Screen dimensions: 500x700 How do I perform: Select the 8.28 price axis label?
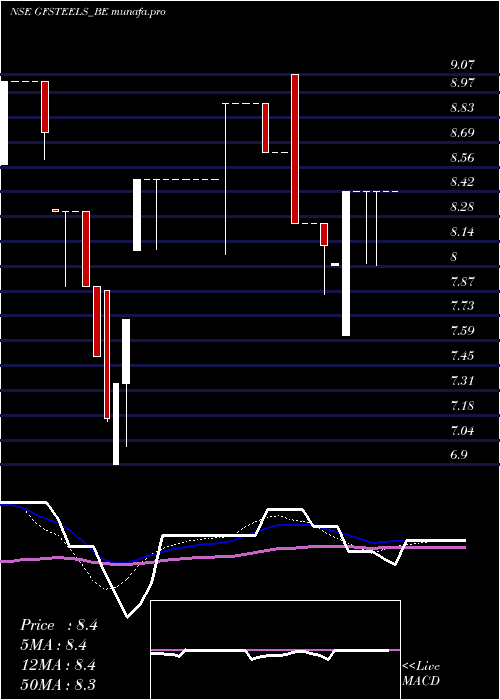point(462,207)
